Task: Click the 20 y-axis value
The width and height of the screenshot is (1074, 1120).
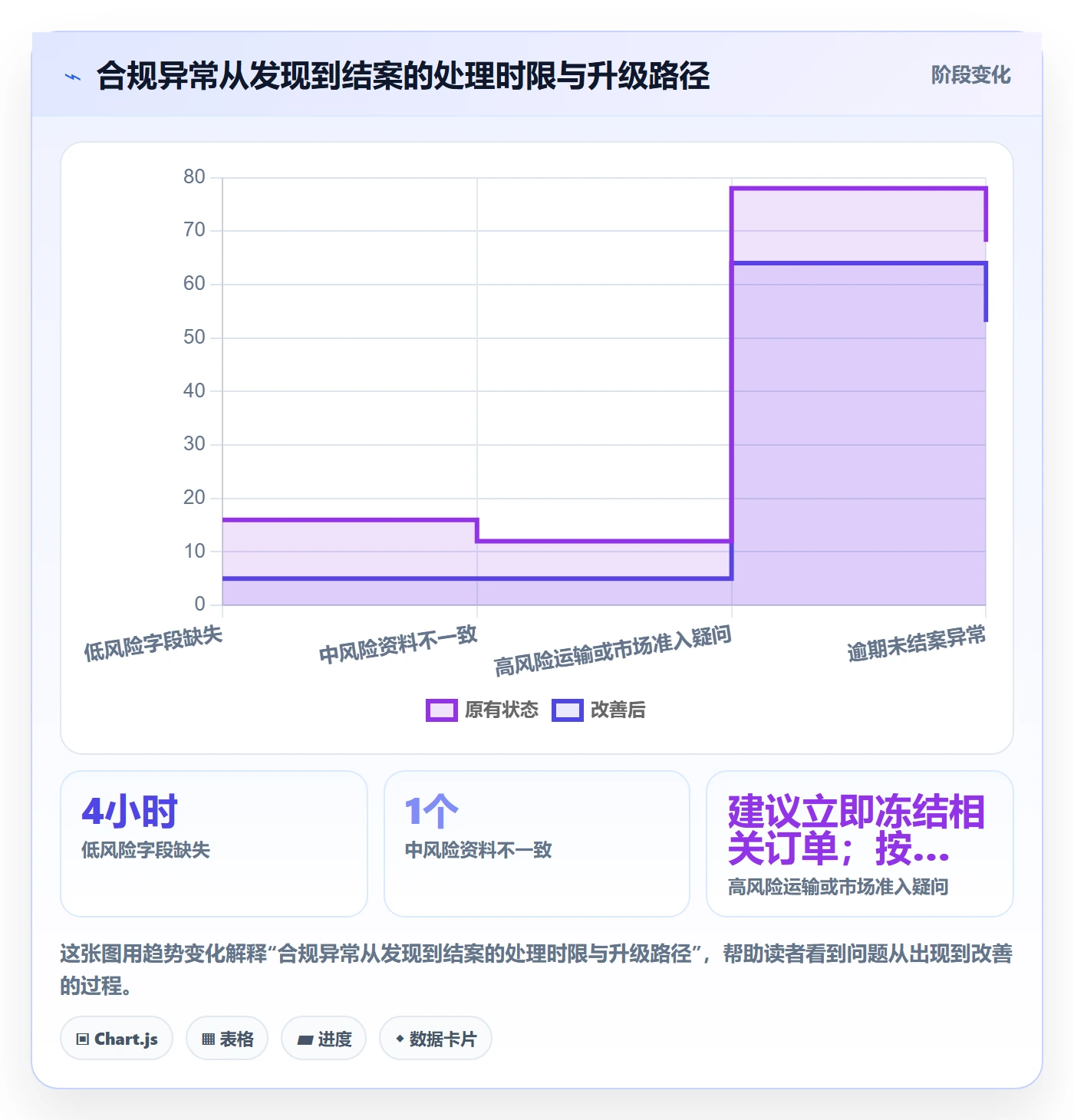Action: (194, 498)
